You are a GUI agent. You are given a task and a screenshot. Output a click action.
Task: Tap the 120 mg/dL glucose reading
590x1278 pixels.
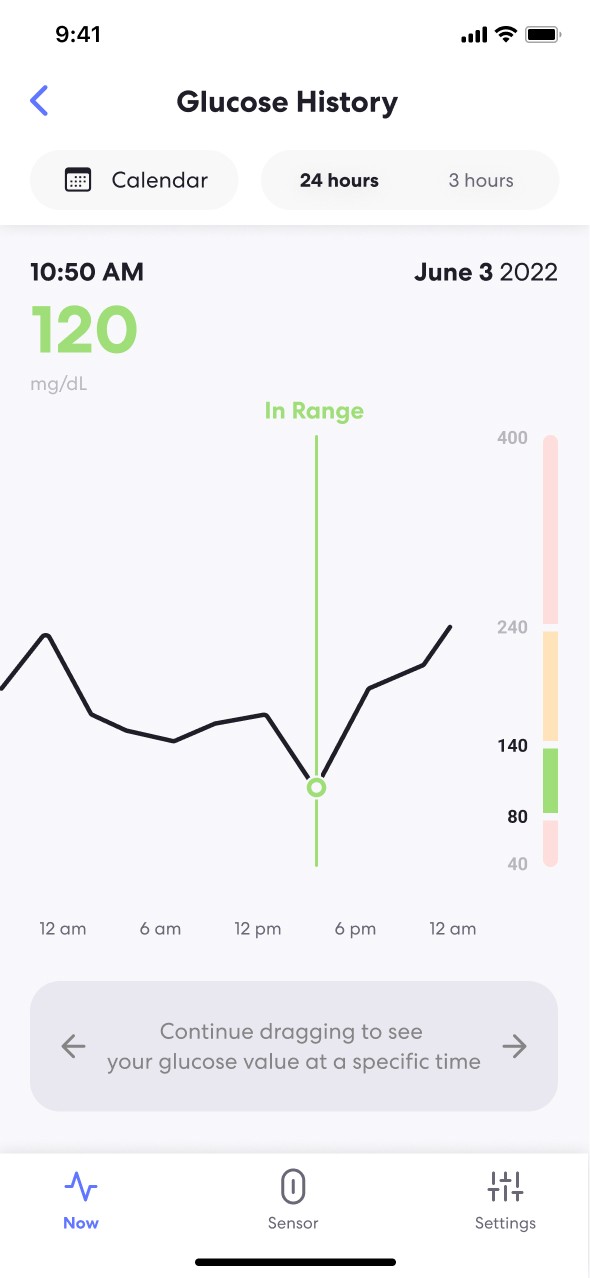tap(84, 331)
